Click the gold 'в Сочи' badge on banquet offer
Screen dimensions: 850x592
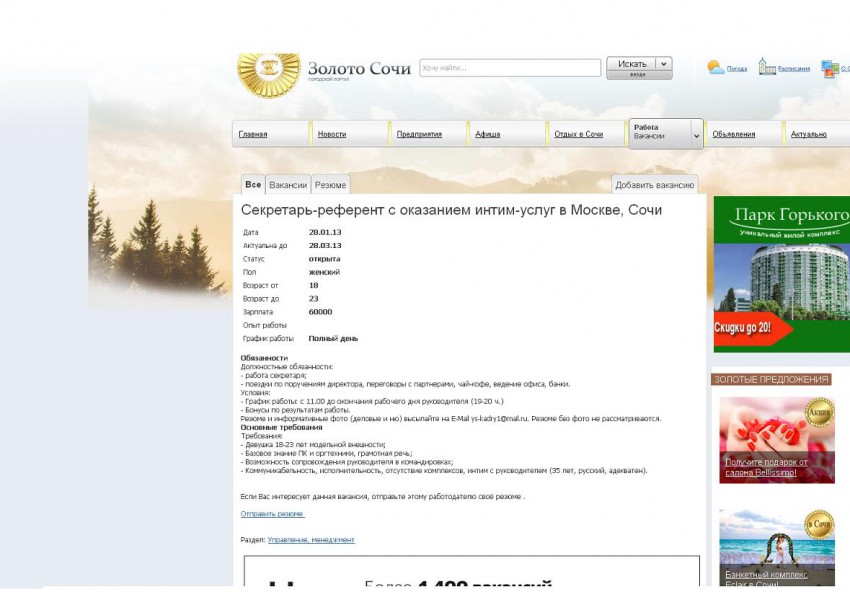[819, 525]
